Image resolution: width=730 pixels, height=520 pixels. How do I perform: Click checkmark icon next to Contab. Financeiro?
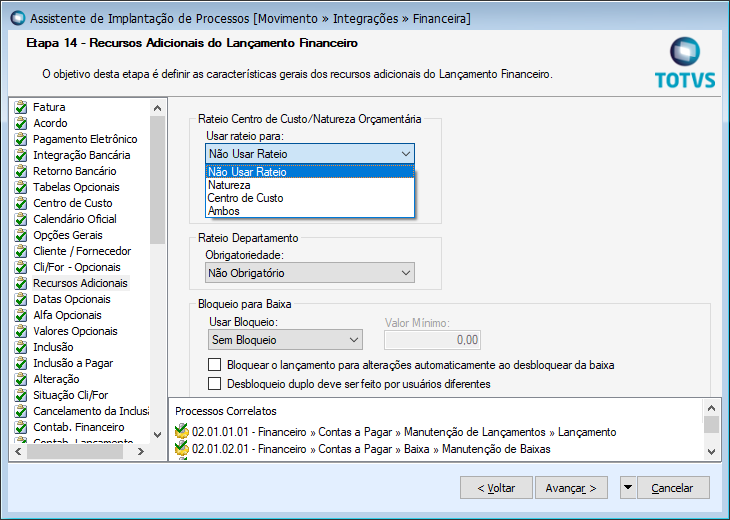20,427
